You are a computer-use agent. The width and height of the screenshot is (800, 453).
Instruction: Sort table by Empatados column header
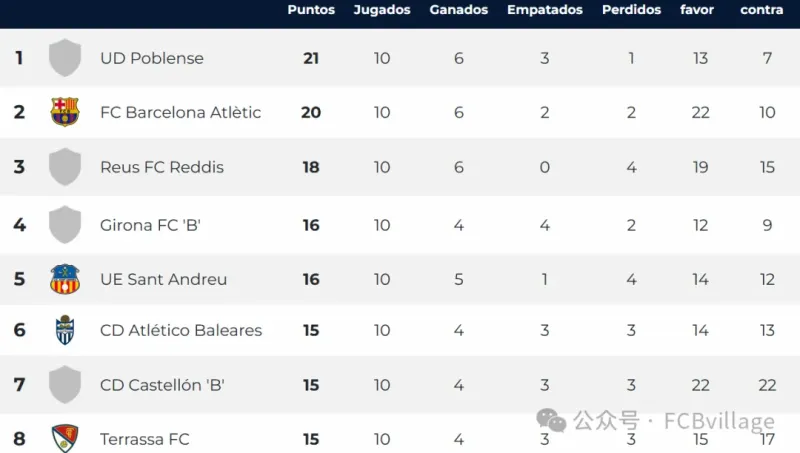point(545,10)
